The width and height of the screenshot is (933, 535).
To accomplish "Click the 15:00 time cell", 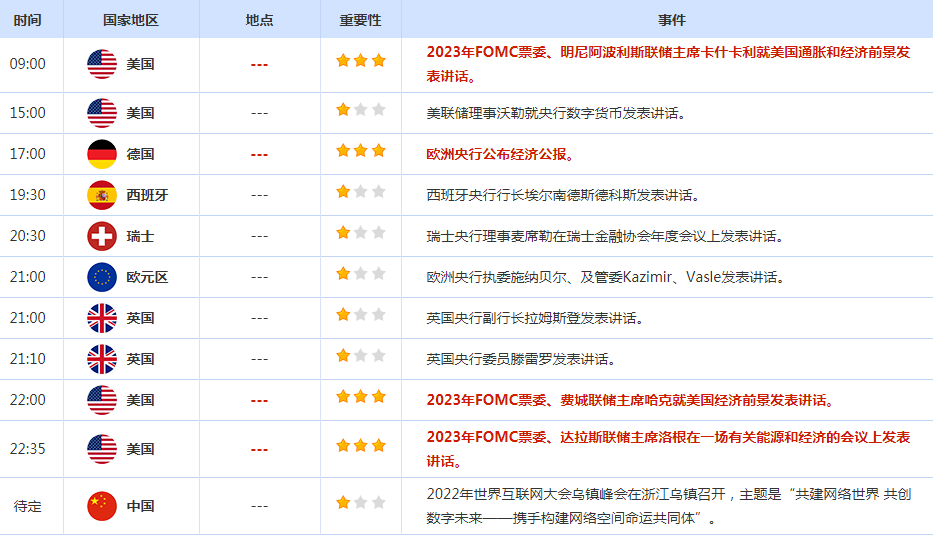I will [27, 113].
